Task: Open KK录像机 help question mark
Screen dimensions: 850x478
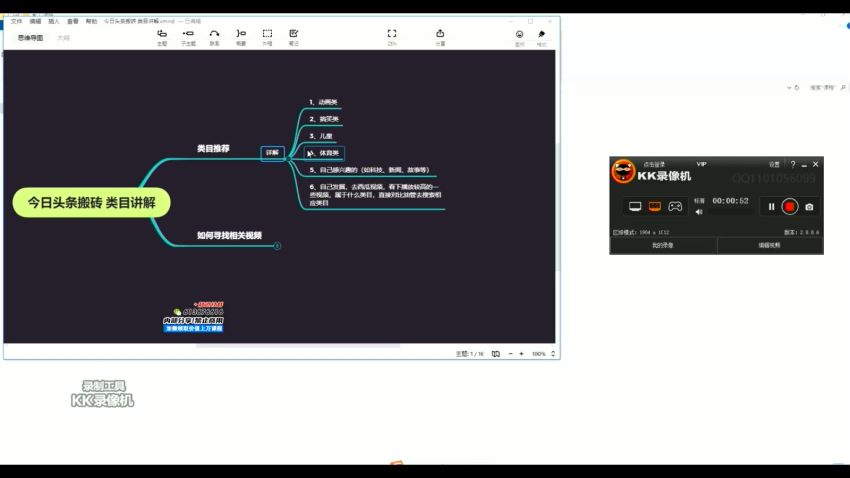Action: point(793,164)
